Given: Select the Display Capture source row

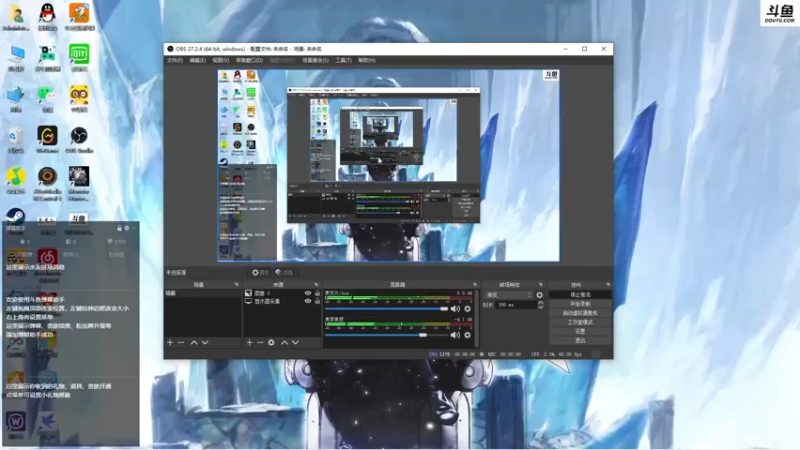Looking at the screenshot, I should click(x=282, y=301).
